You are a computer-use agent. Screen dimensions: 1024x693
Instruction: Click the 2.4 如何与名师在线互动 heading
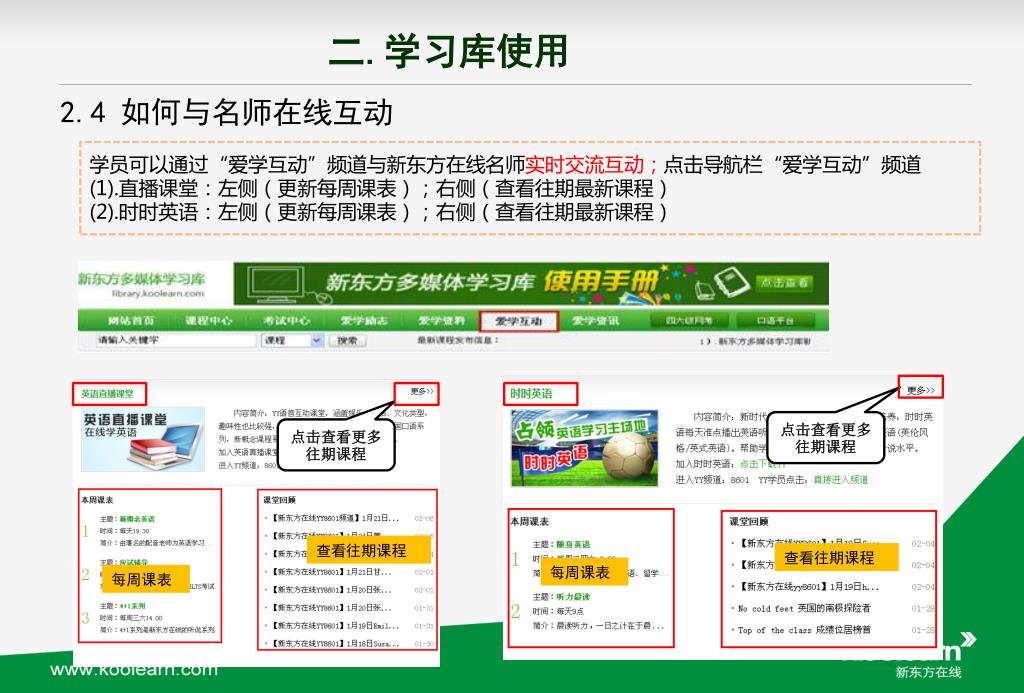tap(226, 112)
